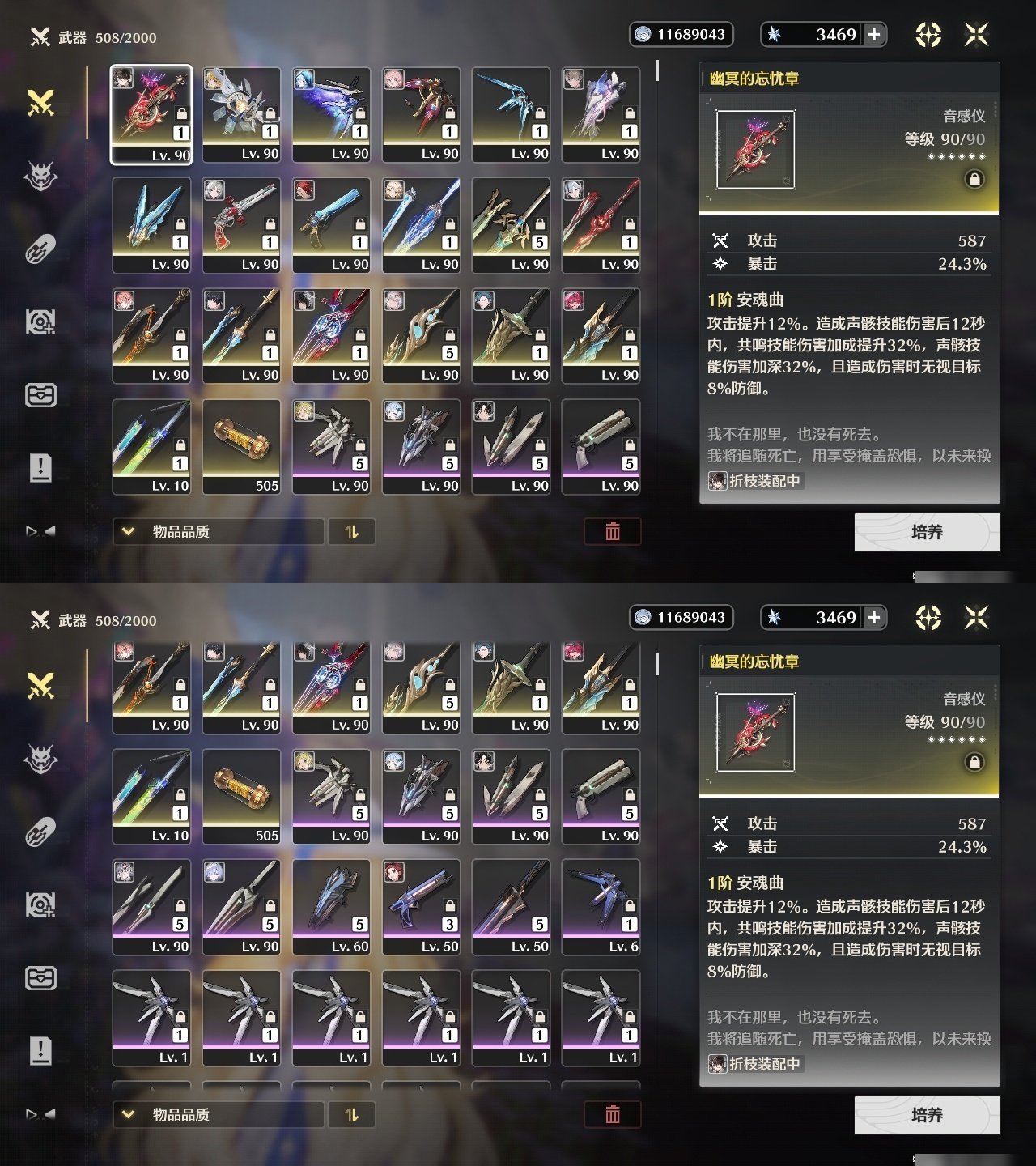Toggle the weapon lock icon in lower detail panel

974,762
